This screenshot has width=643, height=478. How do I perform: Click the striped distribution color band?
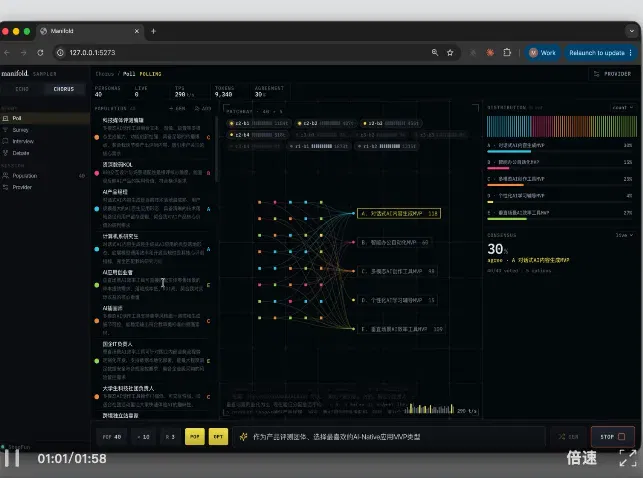[561, 126]
